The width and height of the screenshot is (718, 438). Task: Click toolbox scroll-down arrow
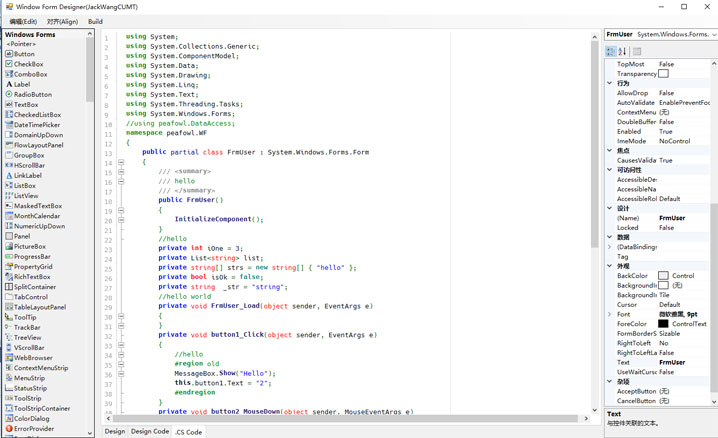[90, 433]
